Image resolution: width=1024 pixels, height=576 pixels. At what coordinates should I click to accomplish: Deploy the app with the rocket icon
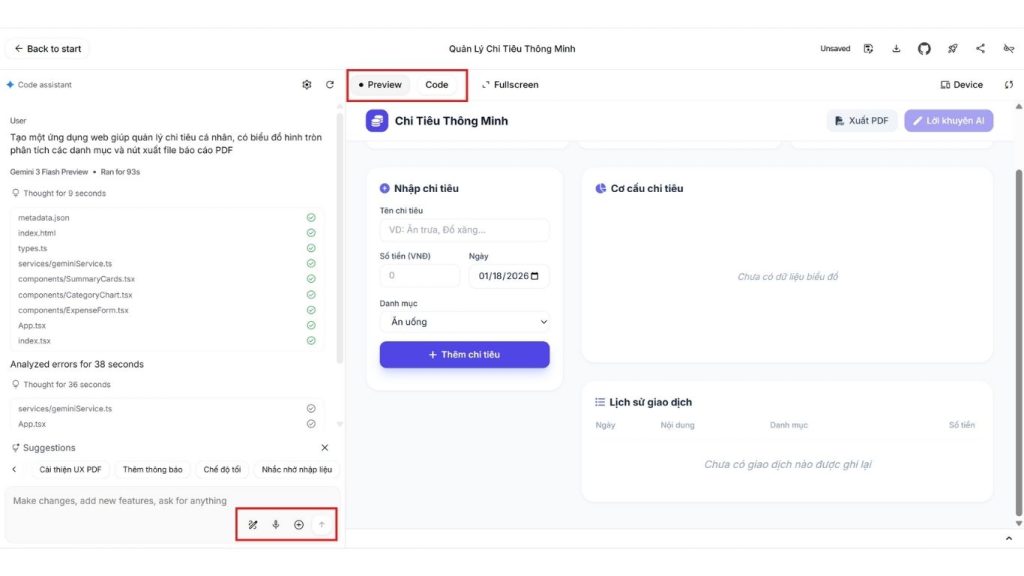tap(952, 48)
